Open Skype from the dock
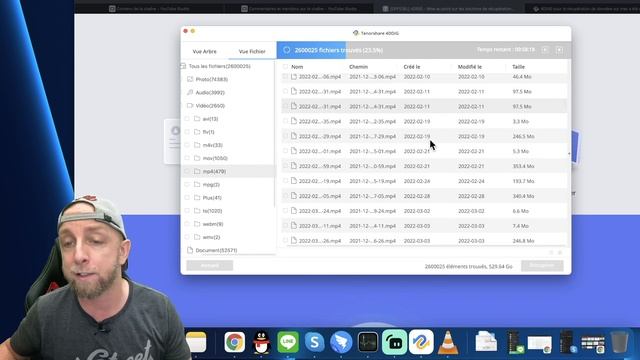Image resolution: width=640 pixels, height=360 pixels. pyautogui.click(x=314, y=342)
